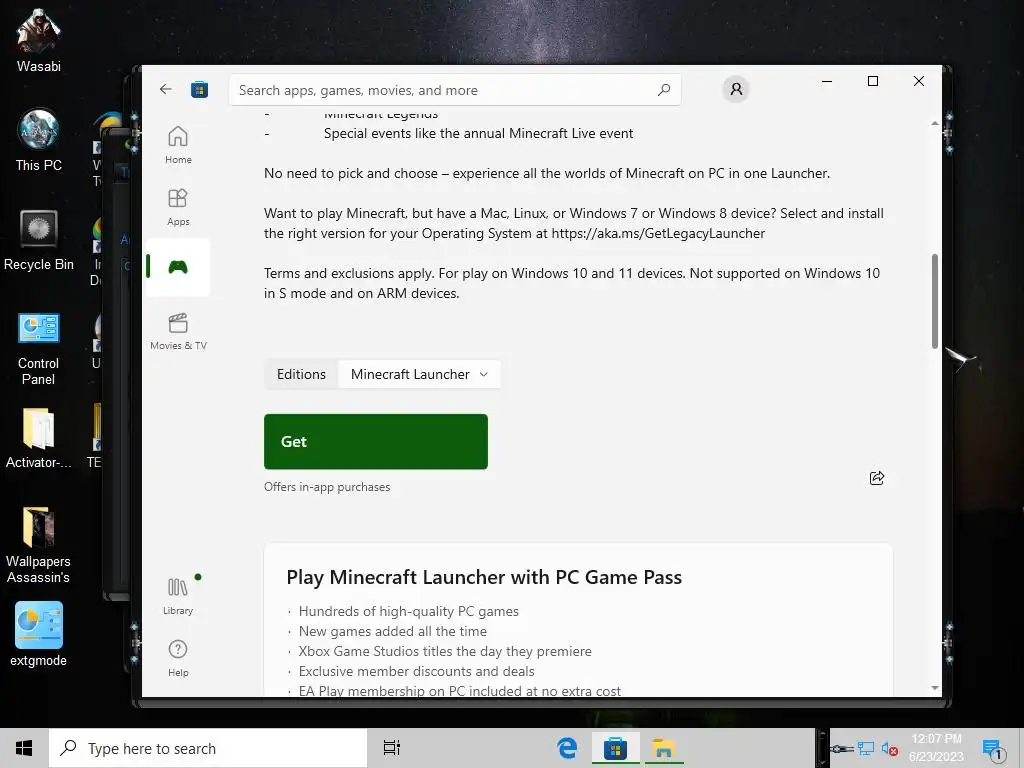Image resolution: width=1024 pixels, height=768 pixels.
Task: Expand the Minecraft Launcher editions dropdown
Action: pyautogui.click(x=419, y=374)
